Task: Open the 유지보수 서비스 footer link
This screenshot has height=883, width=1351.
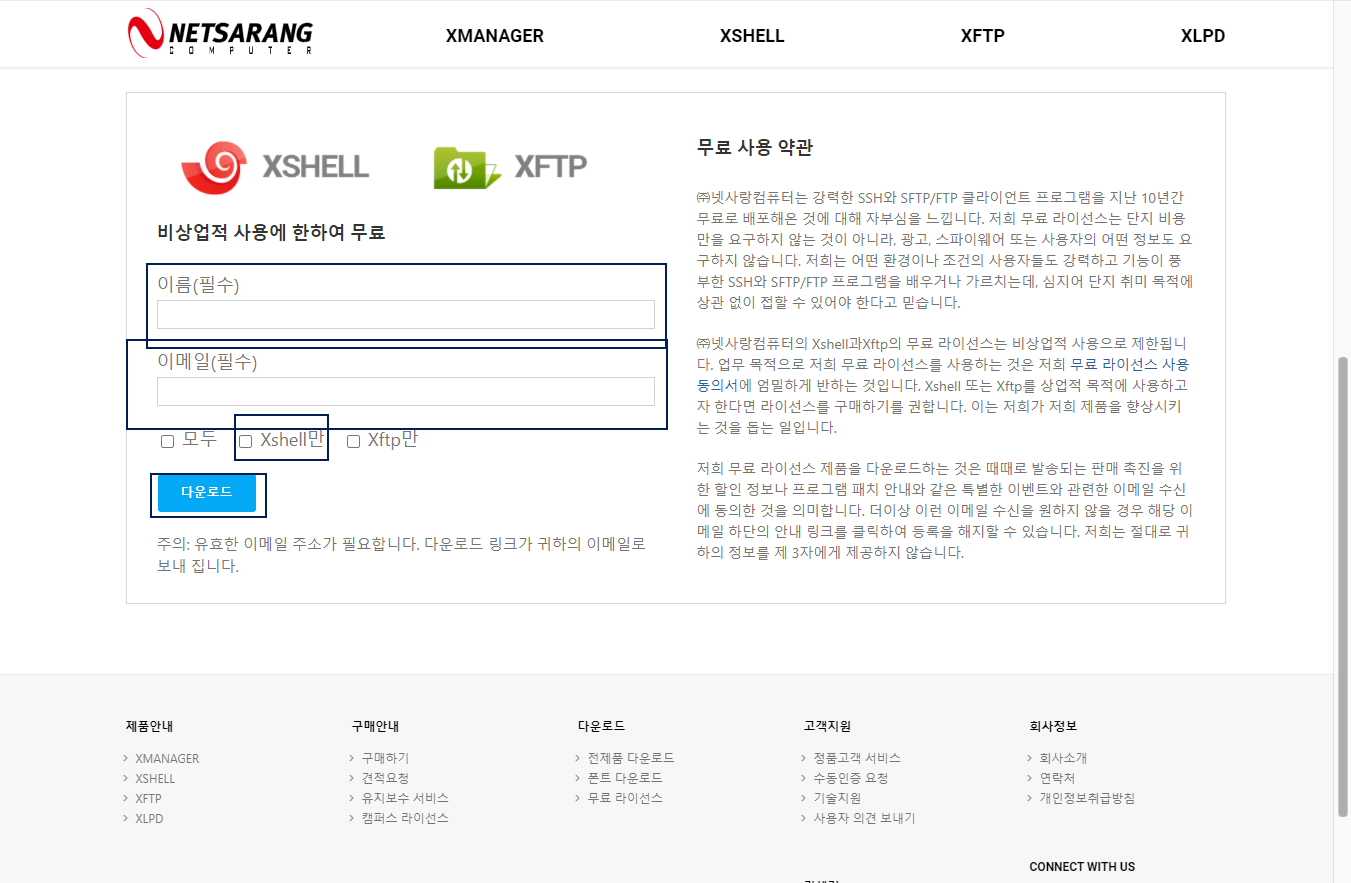Action: coord(405,798)
